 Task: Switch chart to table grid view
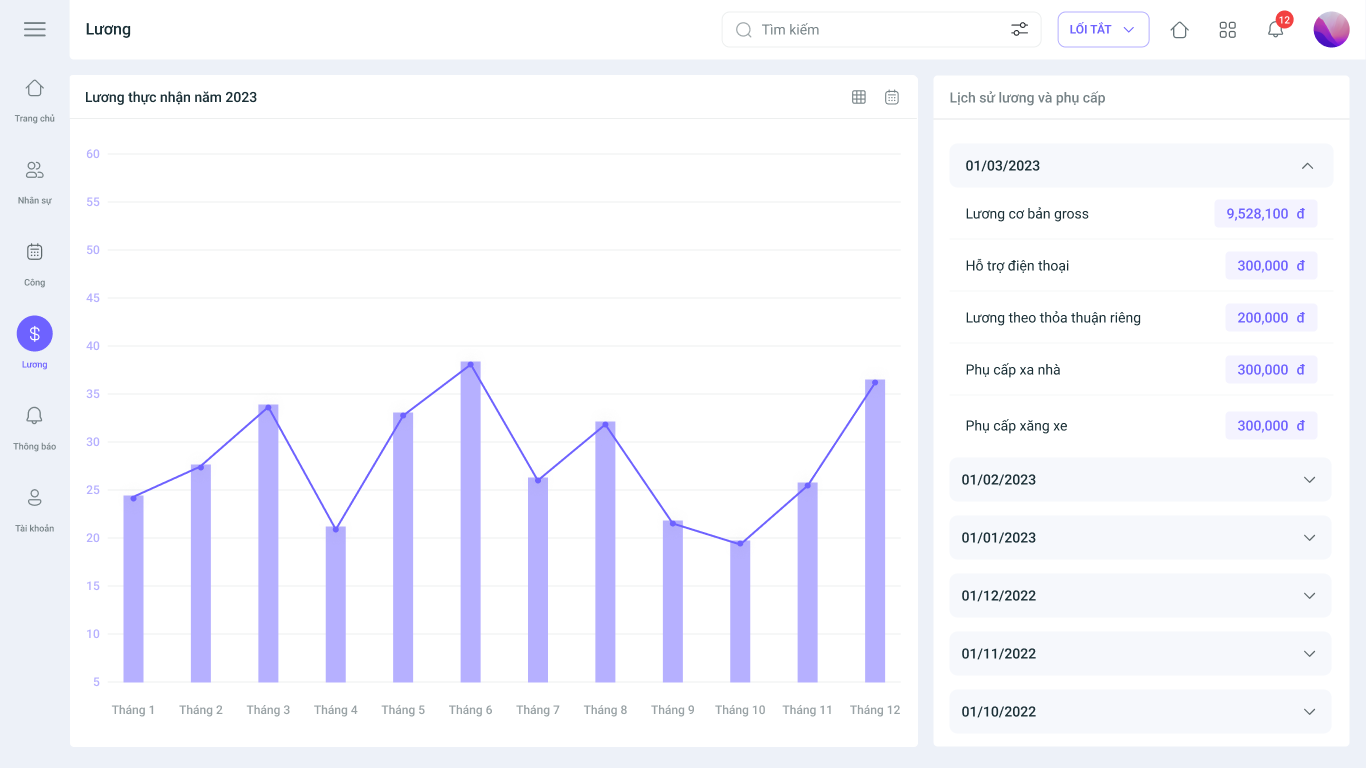pos(859,97)
